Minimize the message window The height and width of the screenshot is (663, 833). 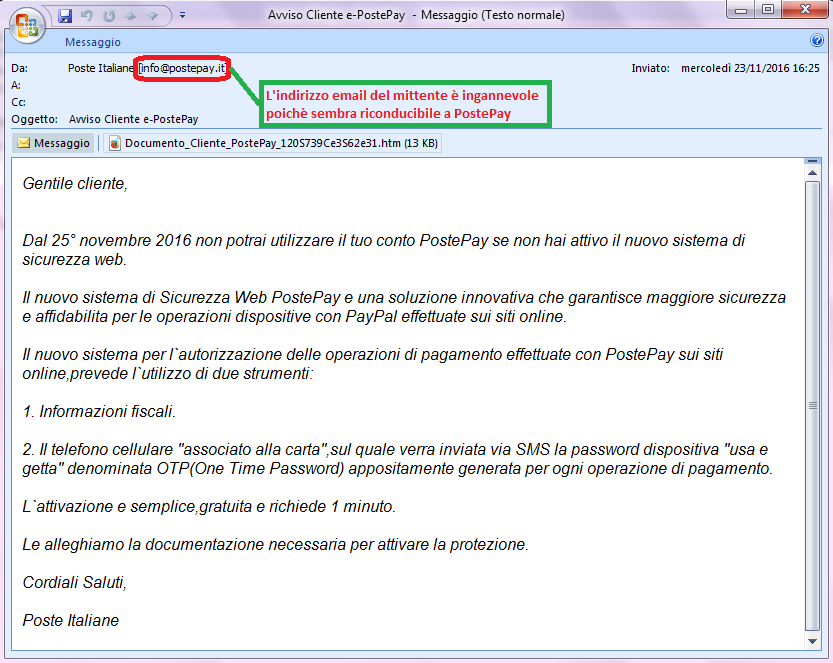pyautogui.click(x=741, y=10)
